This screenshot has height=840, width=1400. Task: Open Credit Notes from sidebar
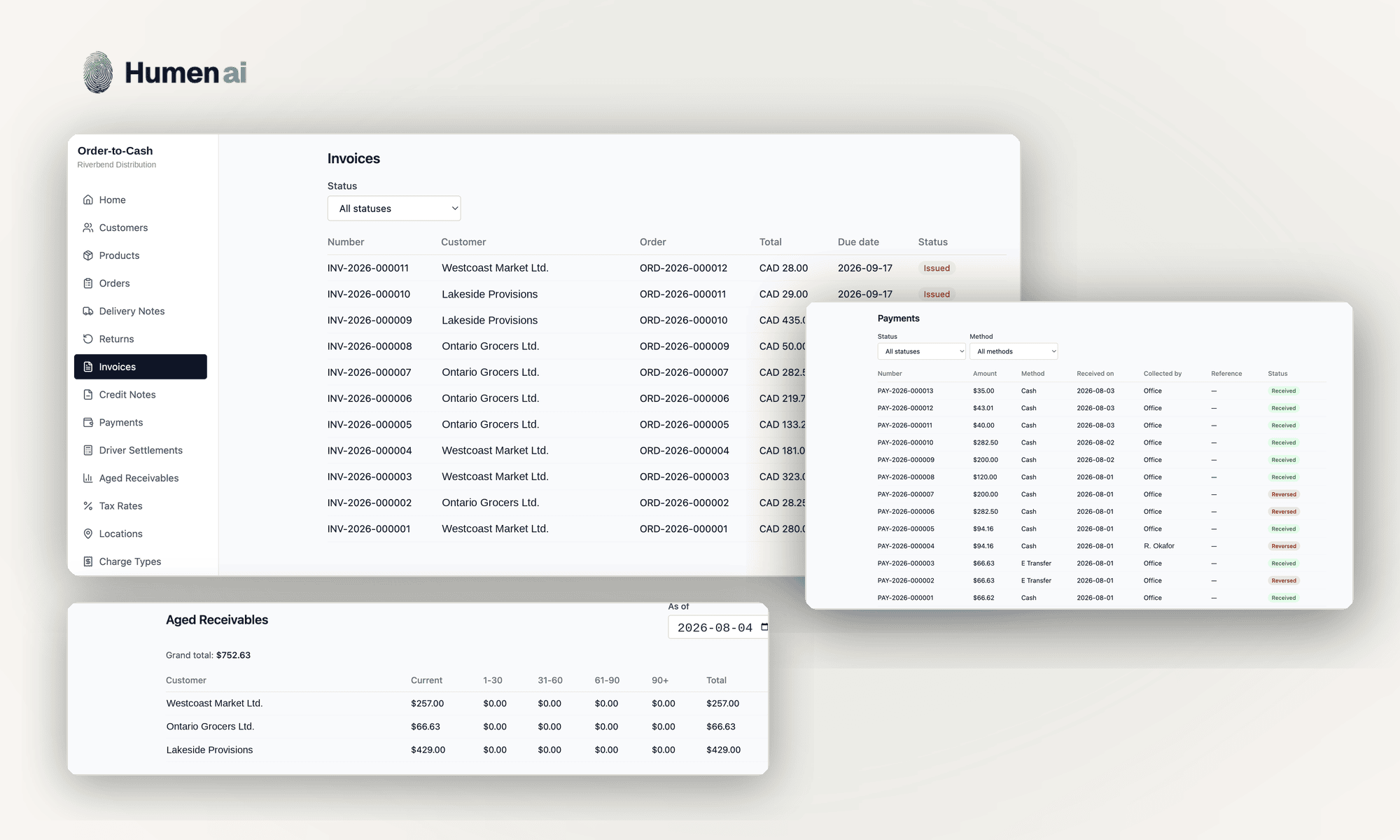[x=141, y=395]
